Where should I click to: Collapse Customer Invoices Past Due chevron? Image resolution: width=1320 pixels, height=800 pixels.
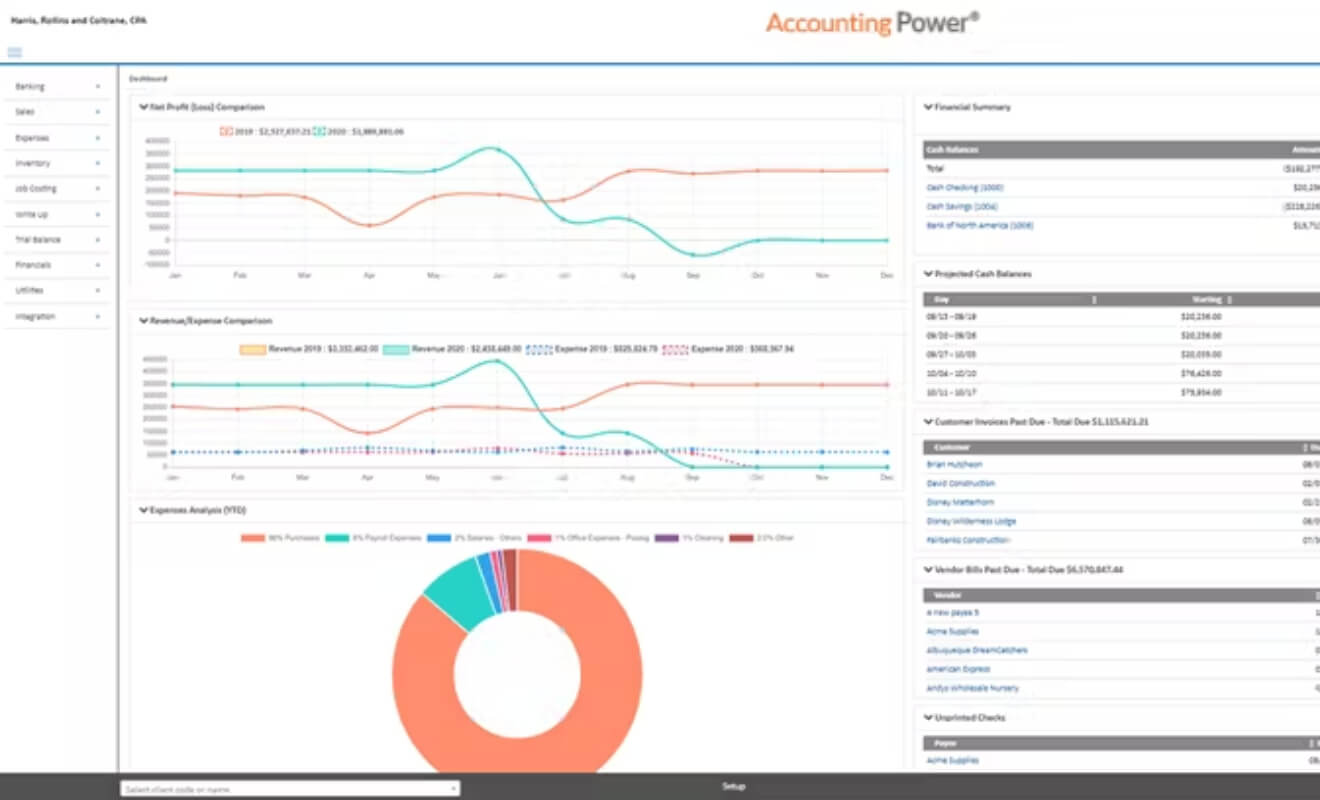(x=928, y=421)
